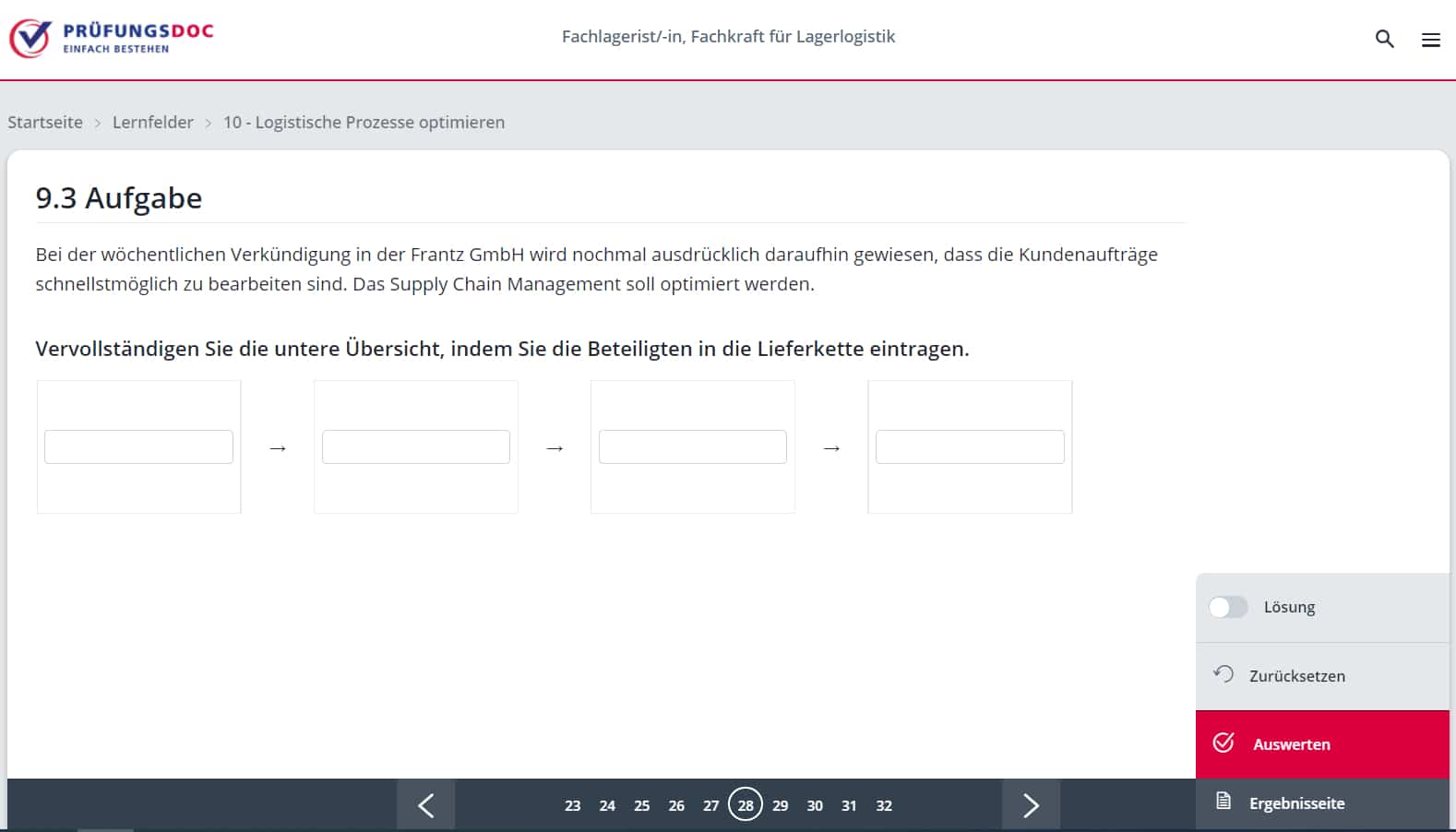This screenshot has width=1456, height=832.
Task: Open the search magnifier icon
Action: pos(1384,39)
